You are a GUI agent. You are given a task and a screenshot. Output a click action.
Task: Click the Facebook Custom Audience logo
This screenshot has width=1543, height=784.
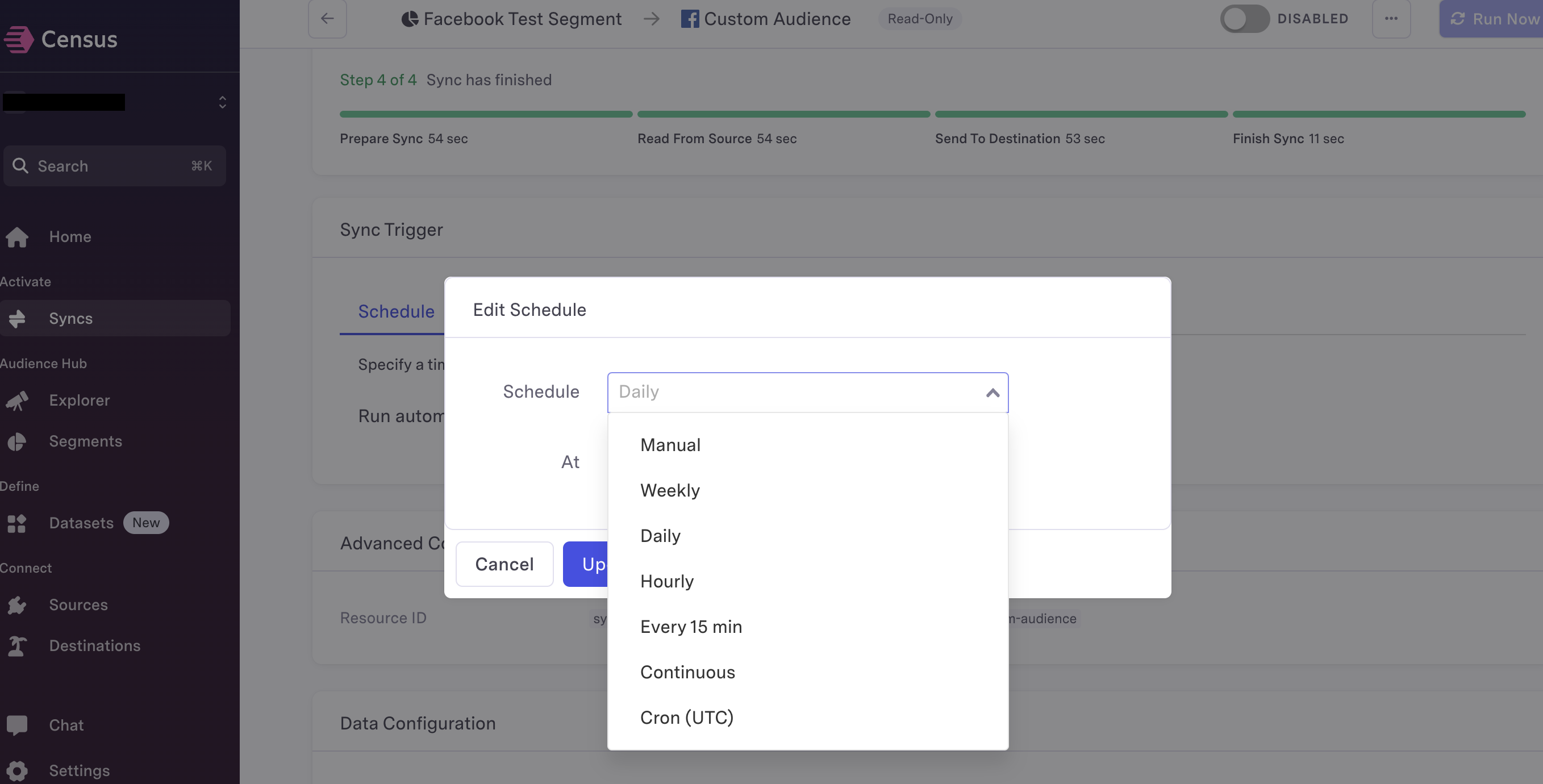[690, 19]
